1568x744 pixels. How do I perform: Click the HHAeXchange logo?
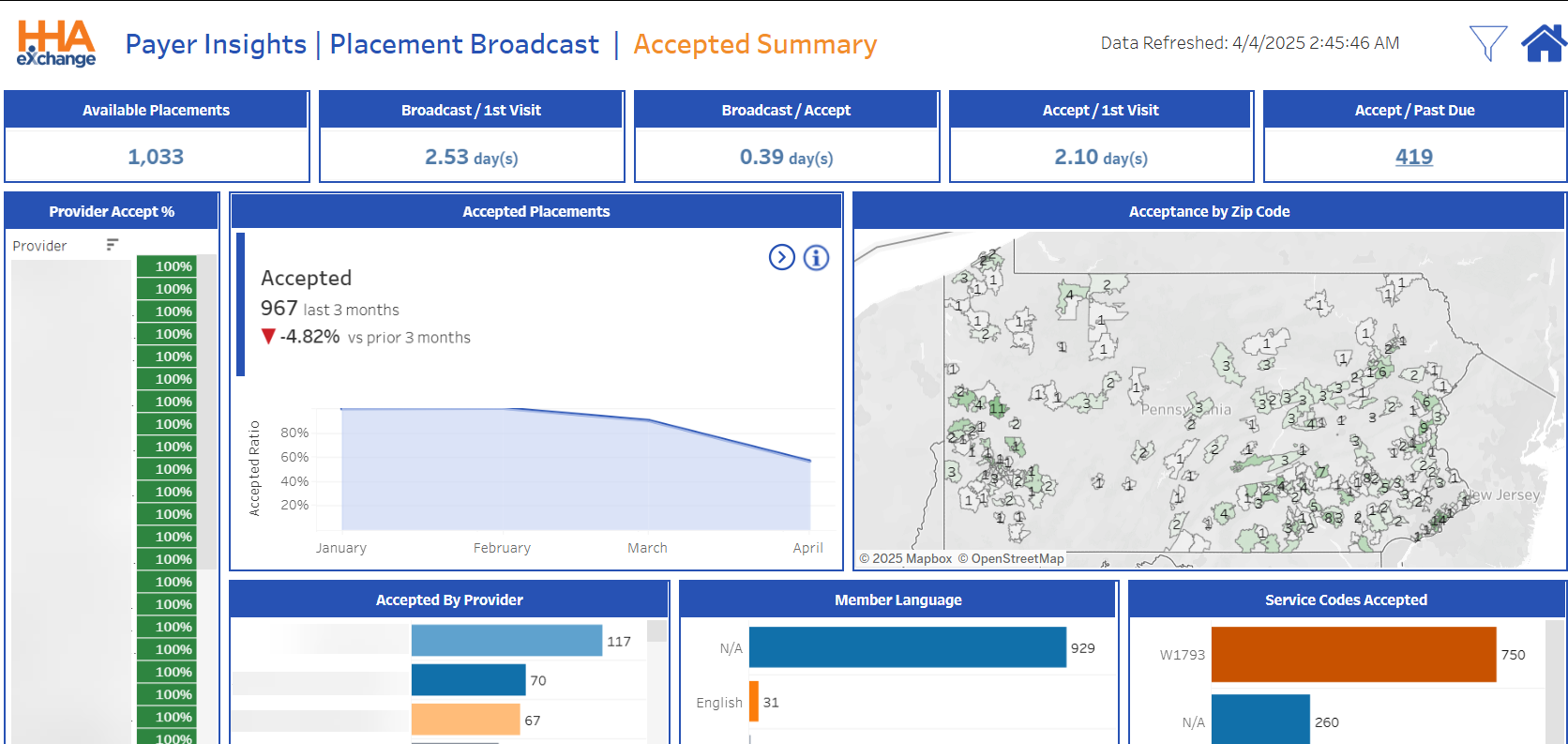pos(56,44)
